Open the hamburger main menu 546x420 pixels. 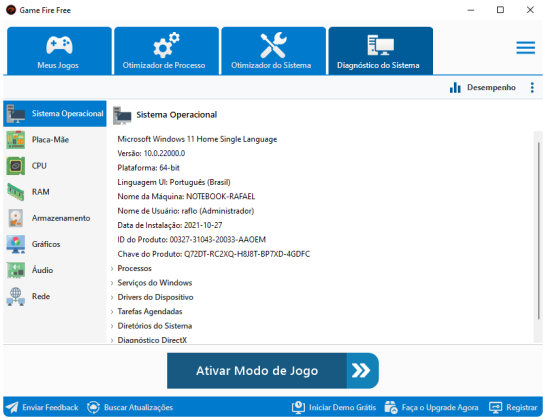coord(525,48)
